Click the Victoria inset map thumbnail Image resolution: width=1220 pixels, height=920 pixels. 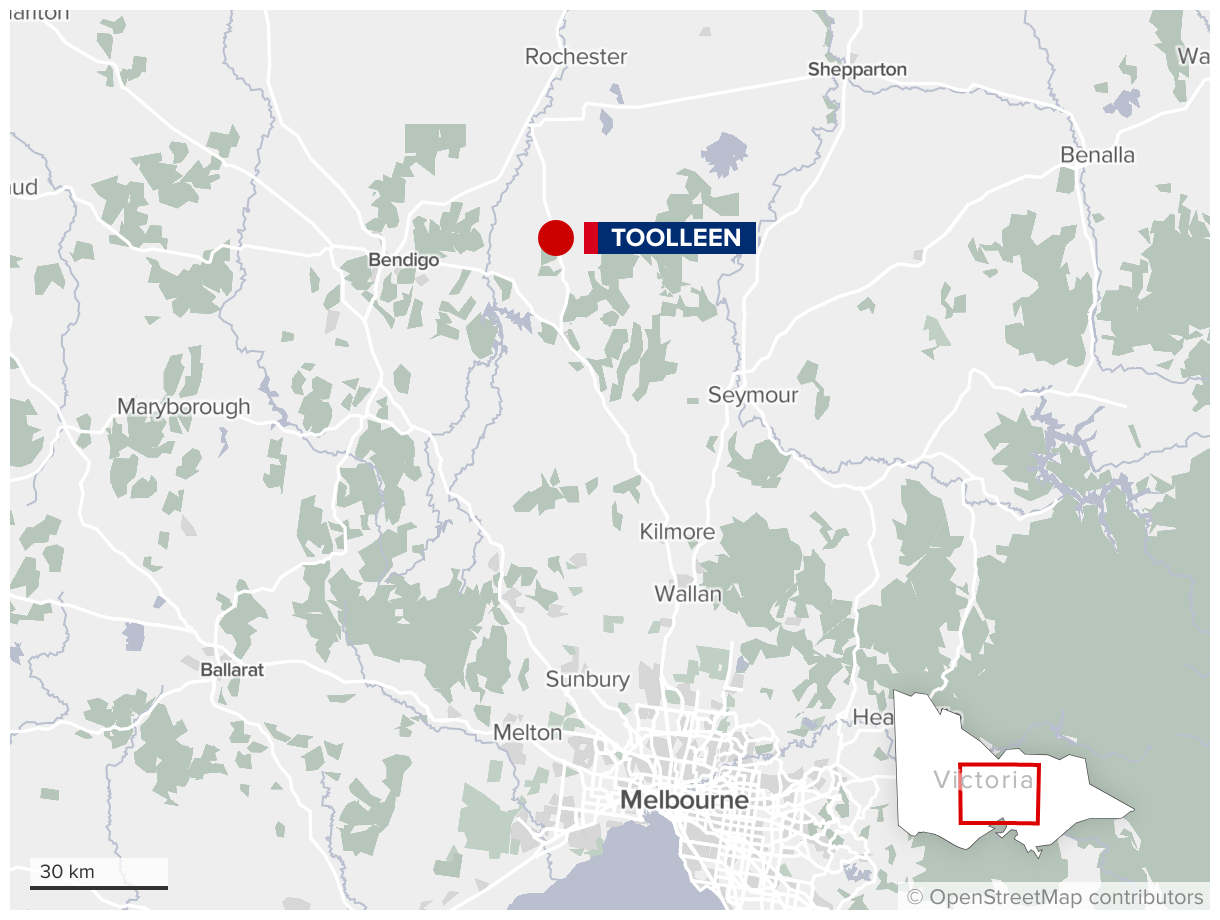click(1013, 775)
